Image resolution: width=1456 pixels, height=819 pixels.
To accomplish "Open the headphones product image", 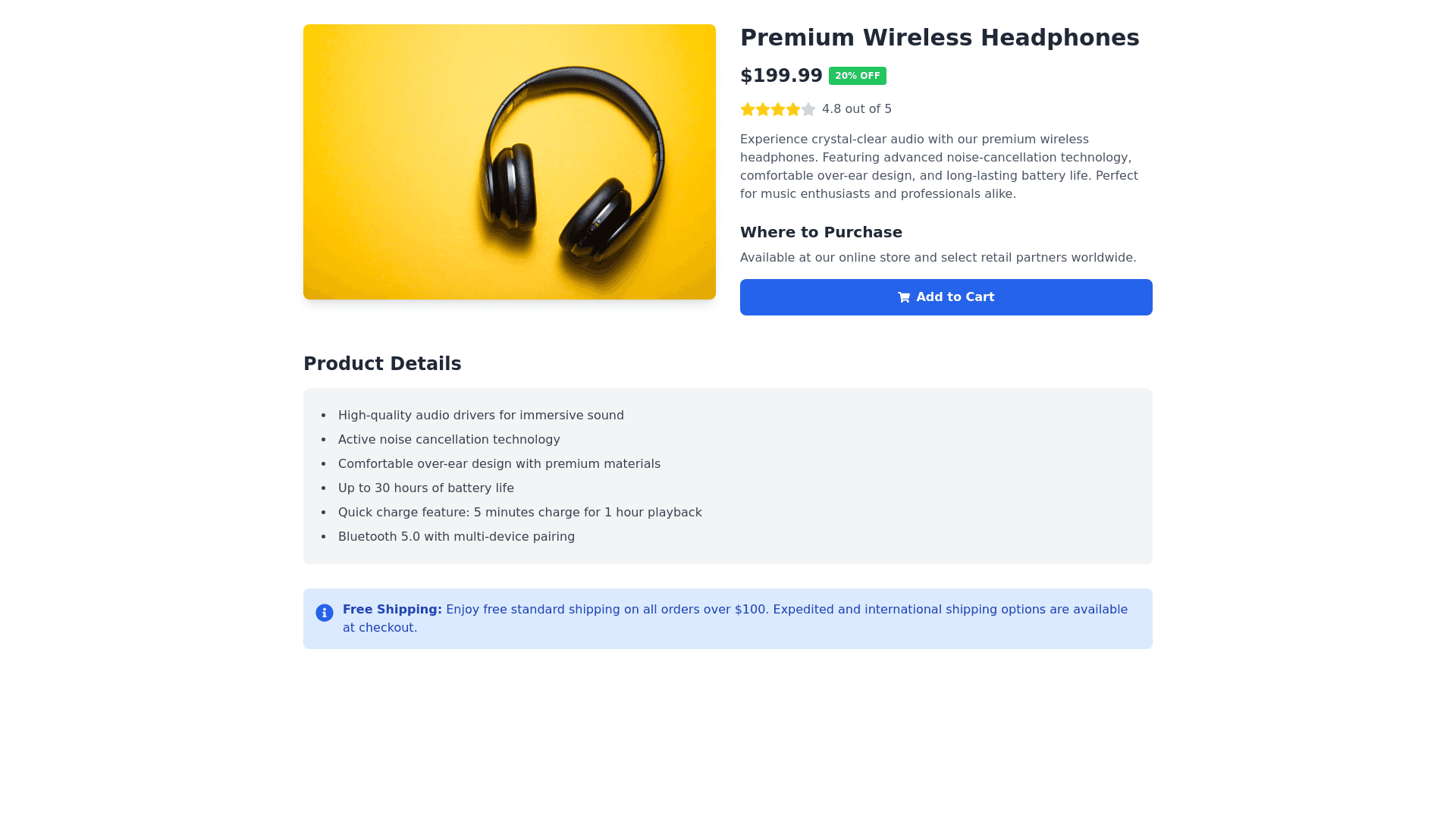I will 509,162.
